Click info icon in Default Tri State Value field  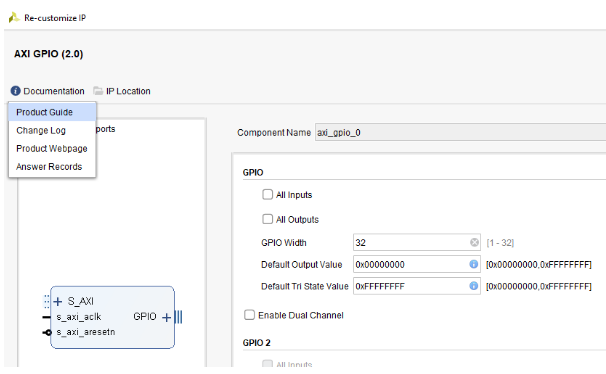coord(473,286)
